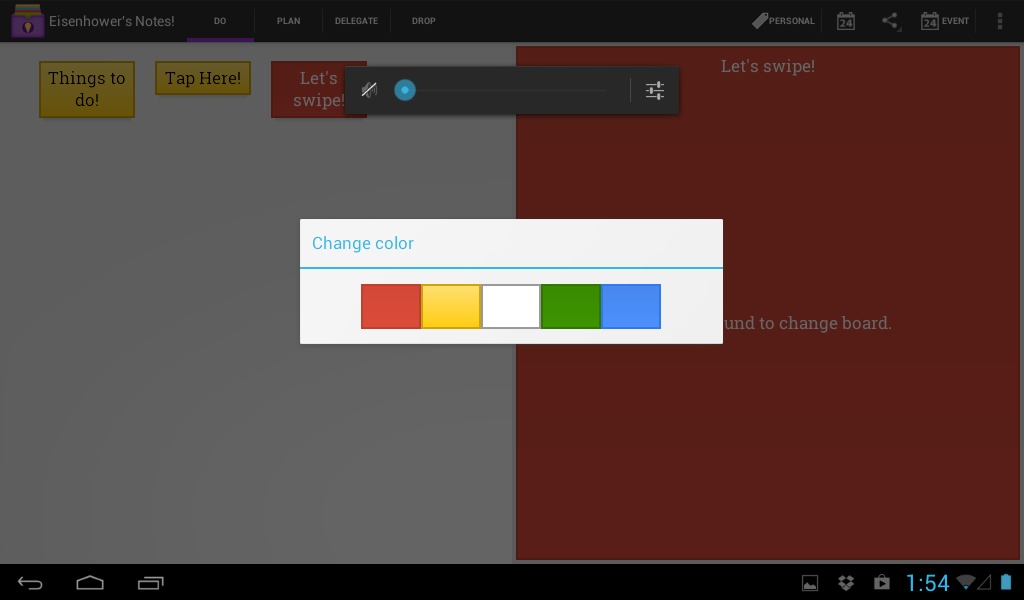Screen dimensions: 1024x600
Task: Select the 'Things to do!' note
Action: [x=87, y=89]
